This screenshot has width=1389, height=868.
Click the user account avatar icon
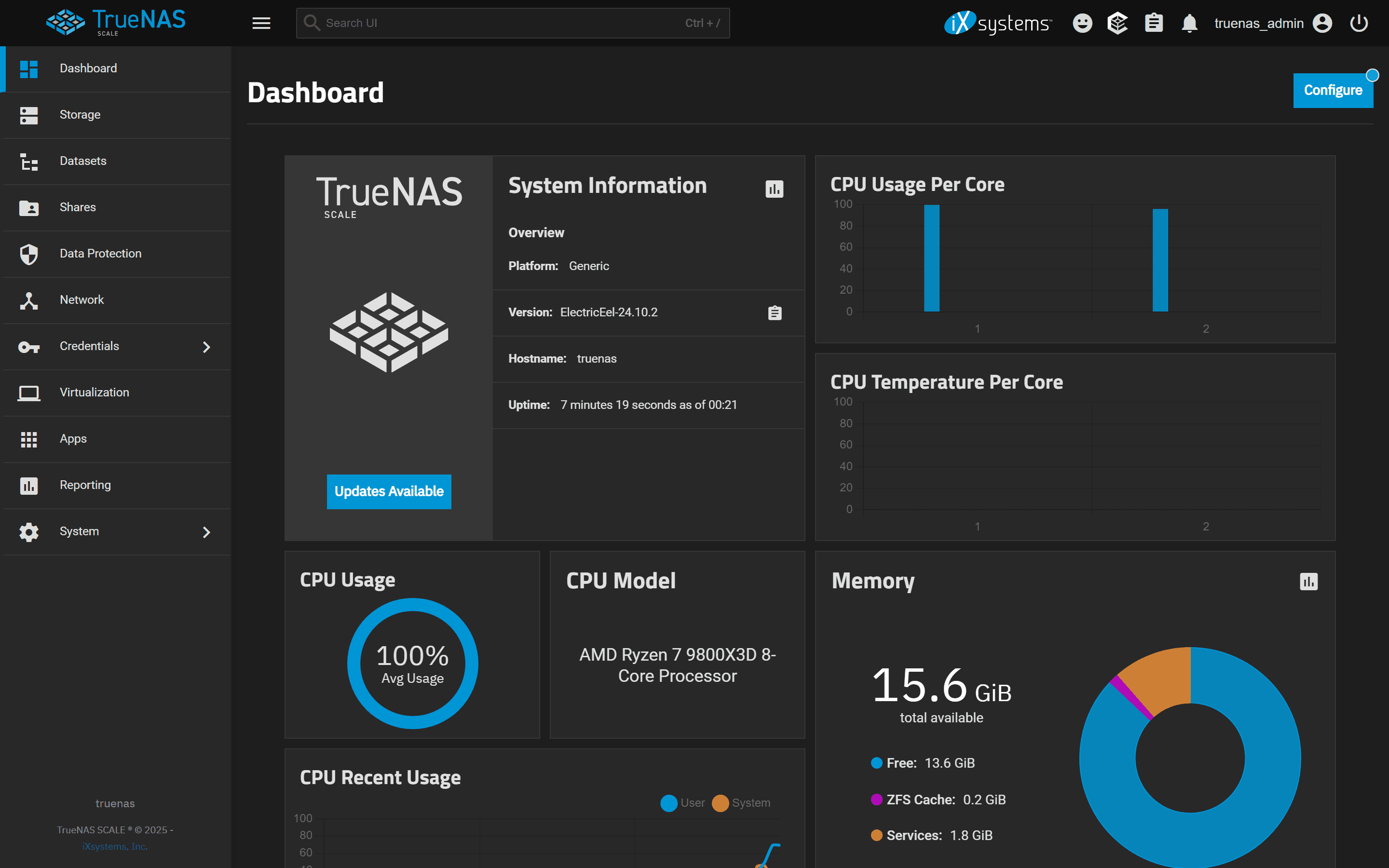(x=1322, y=23)
